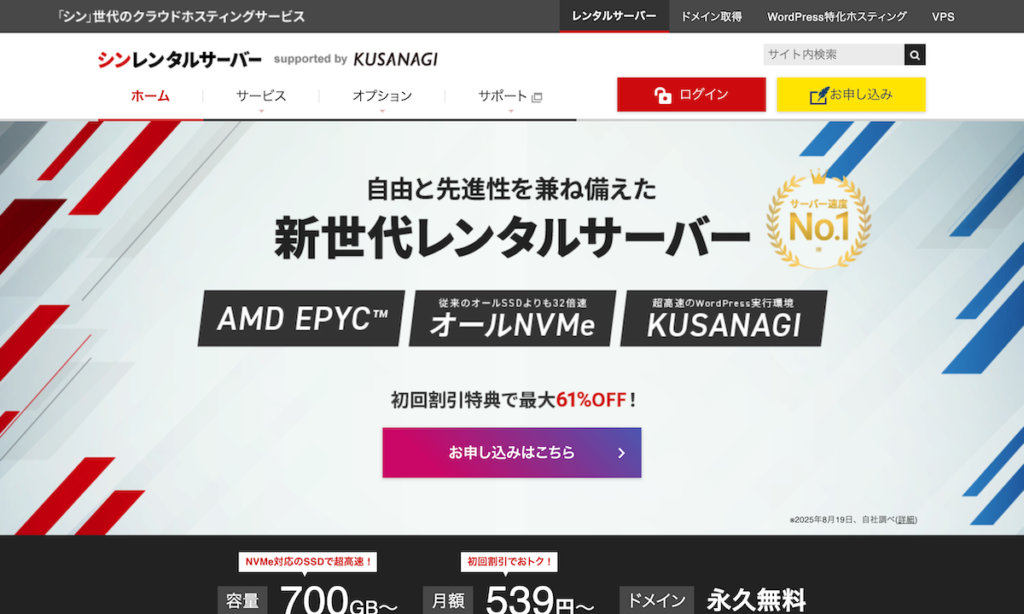
Task: Click the search magnifier icon
Action: (914, 55)
